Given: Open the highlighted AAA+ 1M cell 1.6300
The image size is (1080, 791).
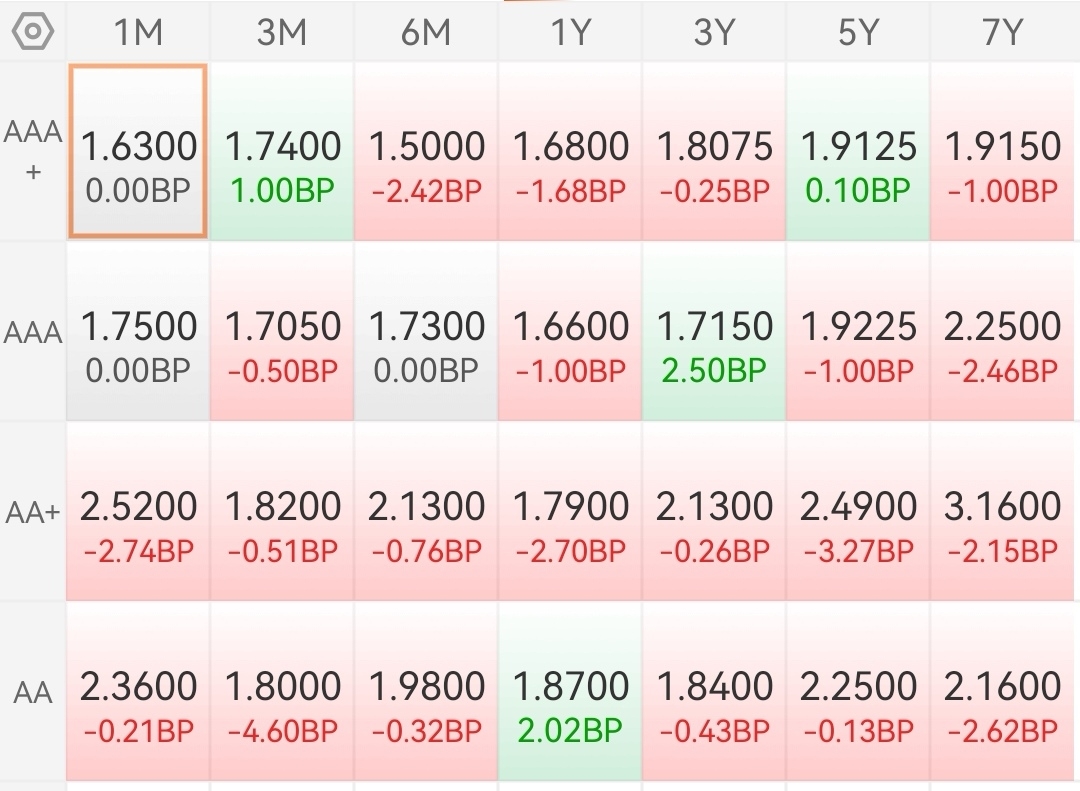Looking at the screenshot, I should 138,151.
